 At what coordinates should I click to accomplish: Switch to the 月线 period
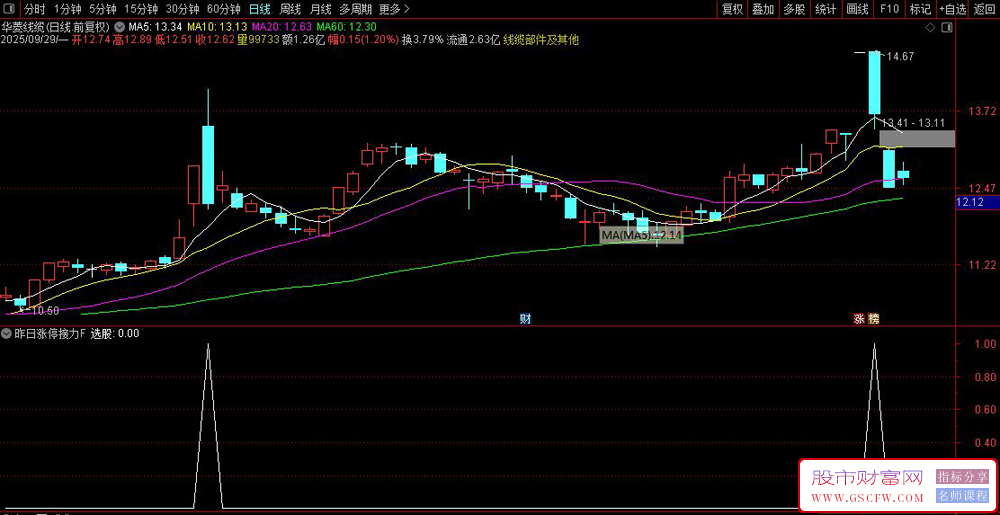[x=320, y=9]
